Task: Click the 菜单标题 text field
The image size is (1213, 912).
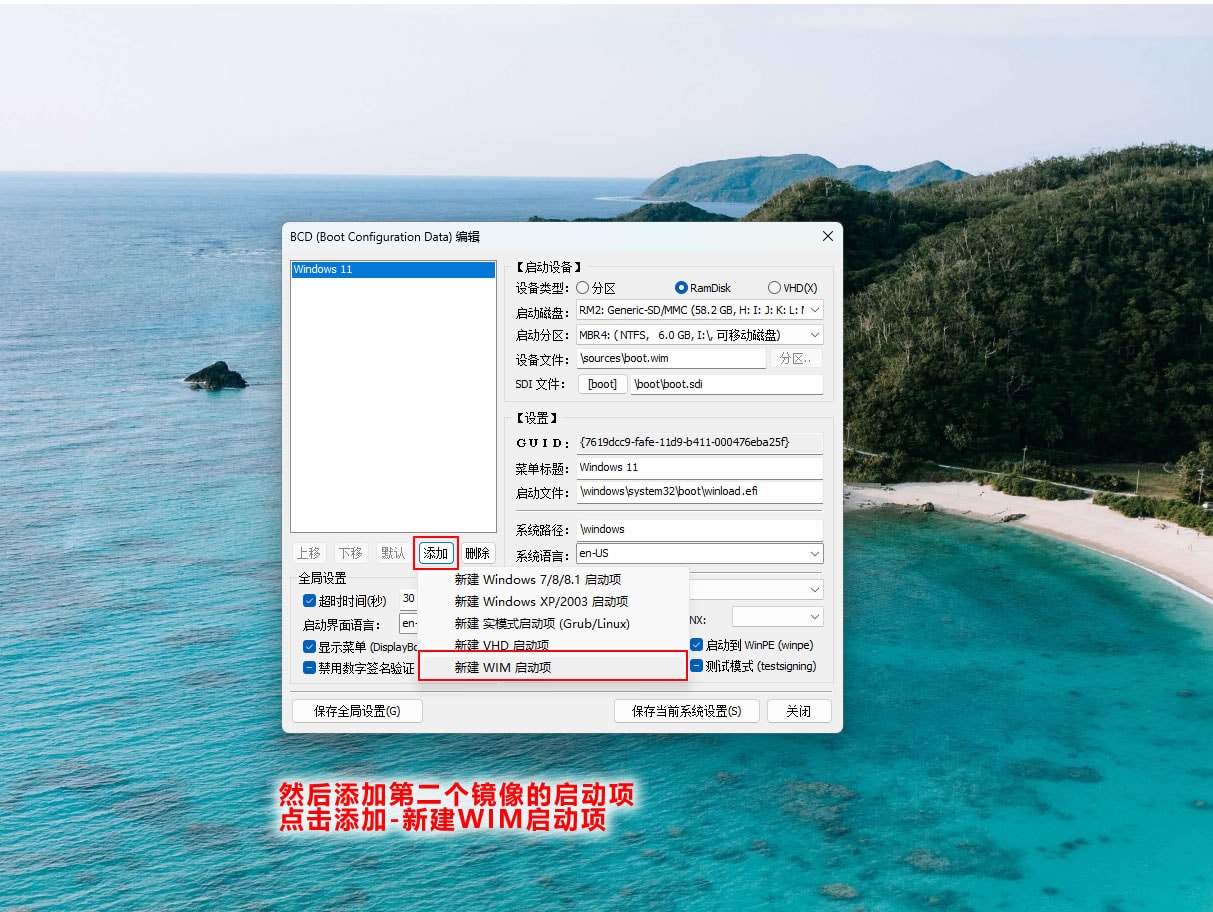Action: click(x=699, y=467)
